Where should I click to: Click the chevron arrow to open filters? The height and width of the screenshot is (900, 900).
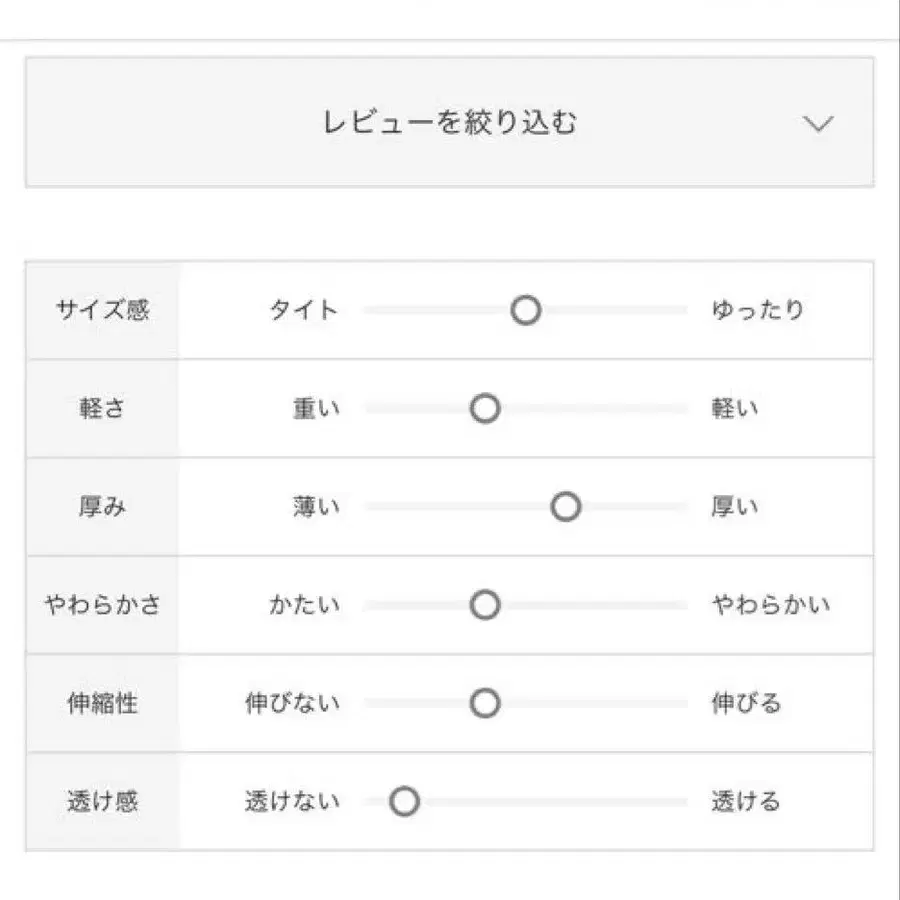pos(819,123)
